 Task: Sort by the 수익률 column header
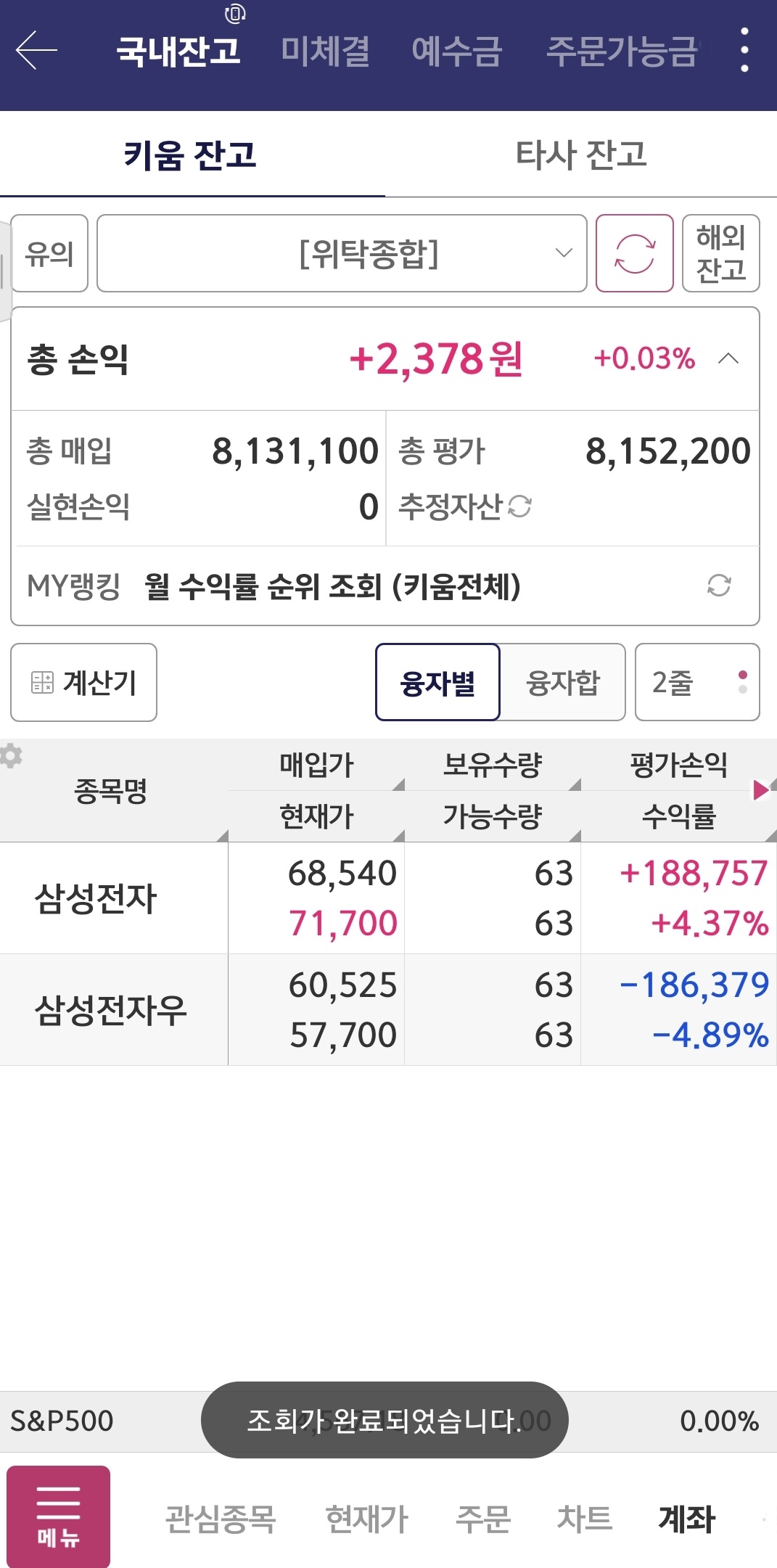click(679, 816)
